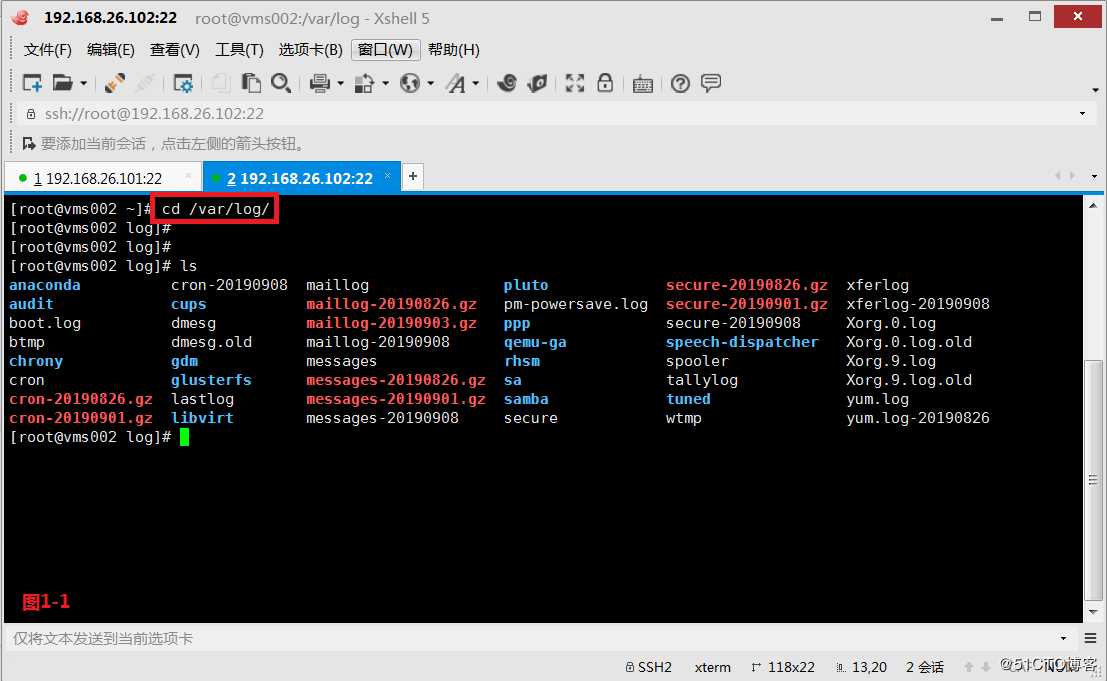The image size is (1107, 681).
Task: Expand the print dropdown arrow
Action: tap(340, 83)
